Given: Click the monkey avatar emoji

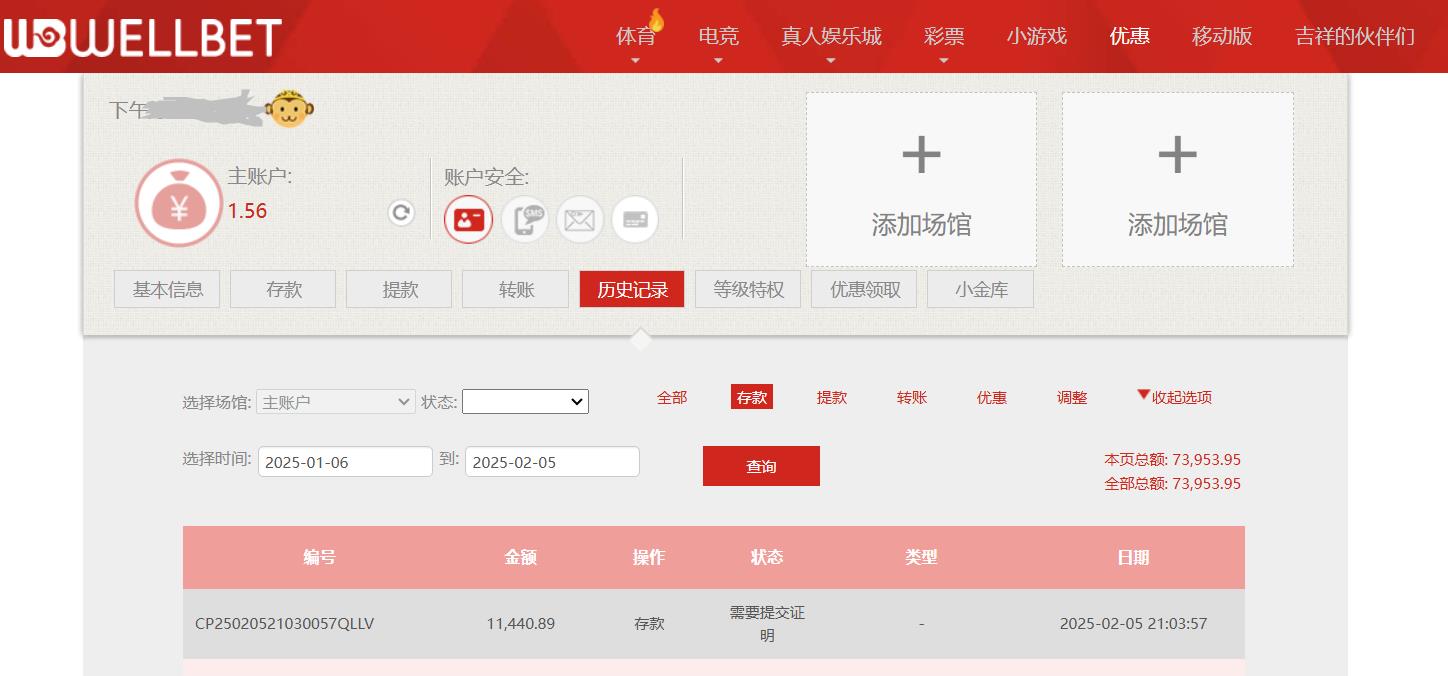Looking at the screenshot, I should pyautogui.click(x=288, y=110).
